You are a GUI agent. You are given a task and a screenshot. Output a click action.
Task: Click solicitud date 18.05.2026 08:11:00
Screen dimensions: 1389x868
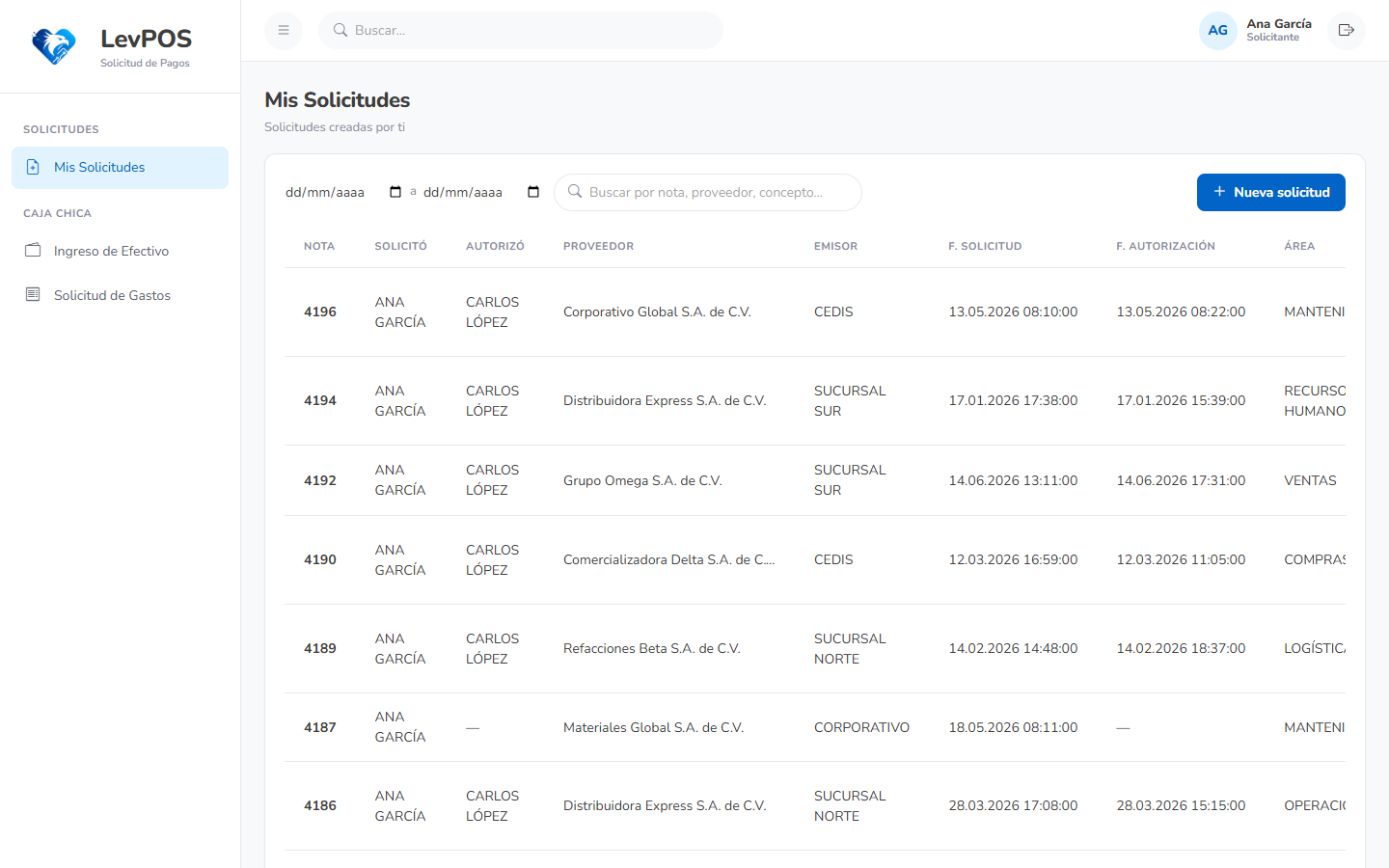point(1013,727)
